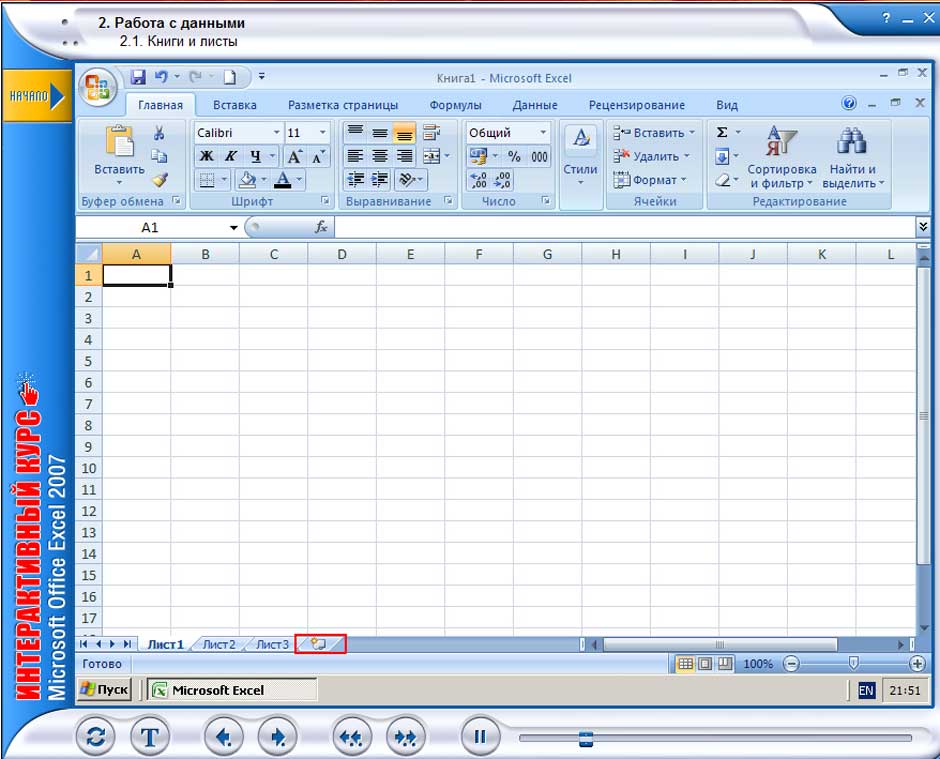
Task: Switch to the Формулы ribbon tab
Action: pyautogui.click(x=455, y=105)
